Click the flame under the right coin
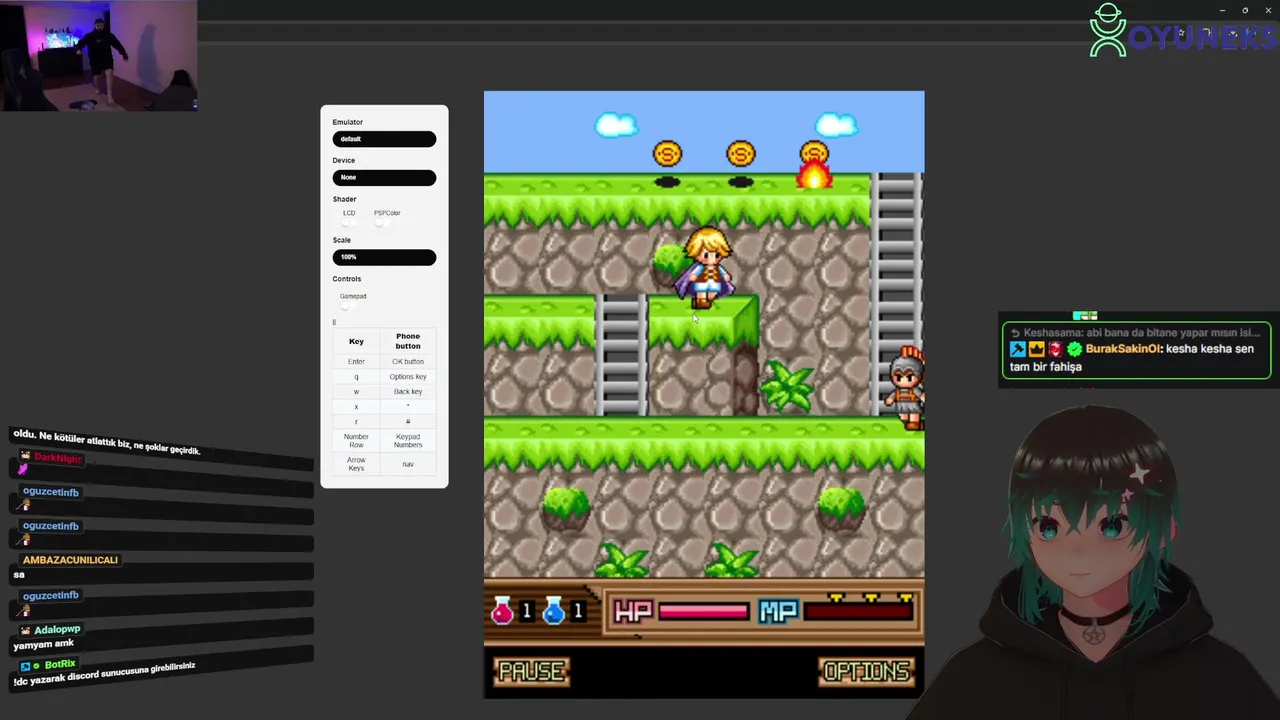 coord(814,174)
